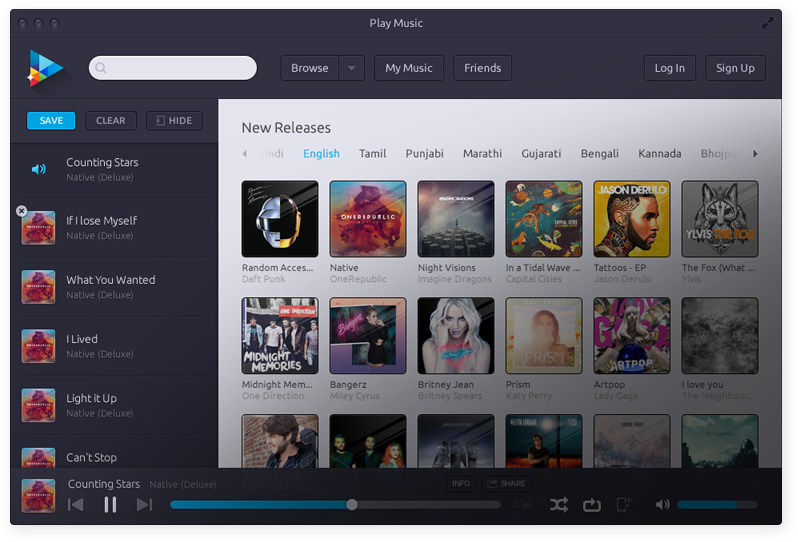
Task: Click the Browse button
Action: (x=309, y=68)
